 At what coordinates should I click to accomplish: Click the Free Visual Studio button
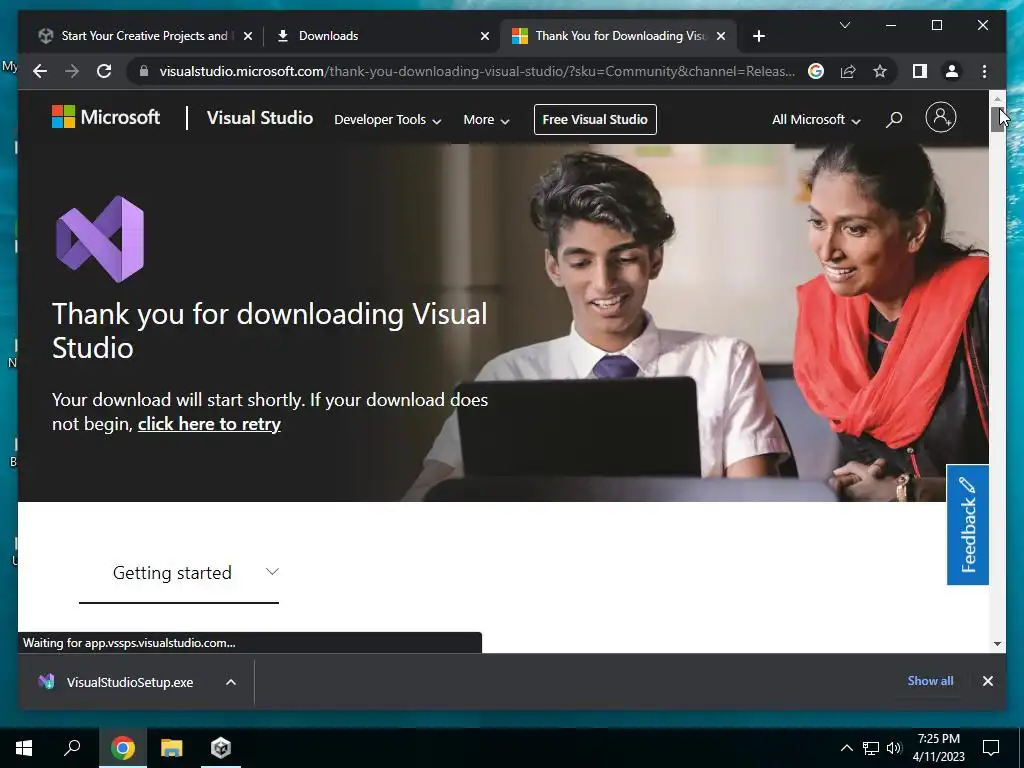(x=595, y=120)
